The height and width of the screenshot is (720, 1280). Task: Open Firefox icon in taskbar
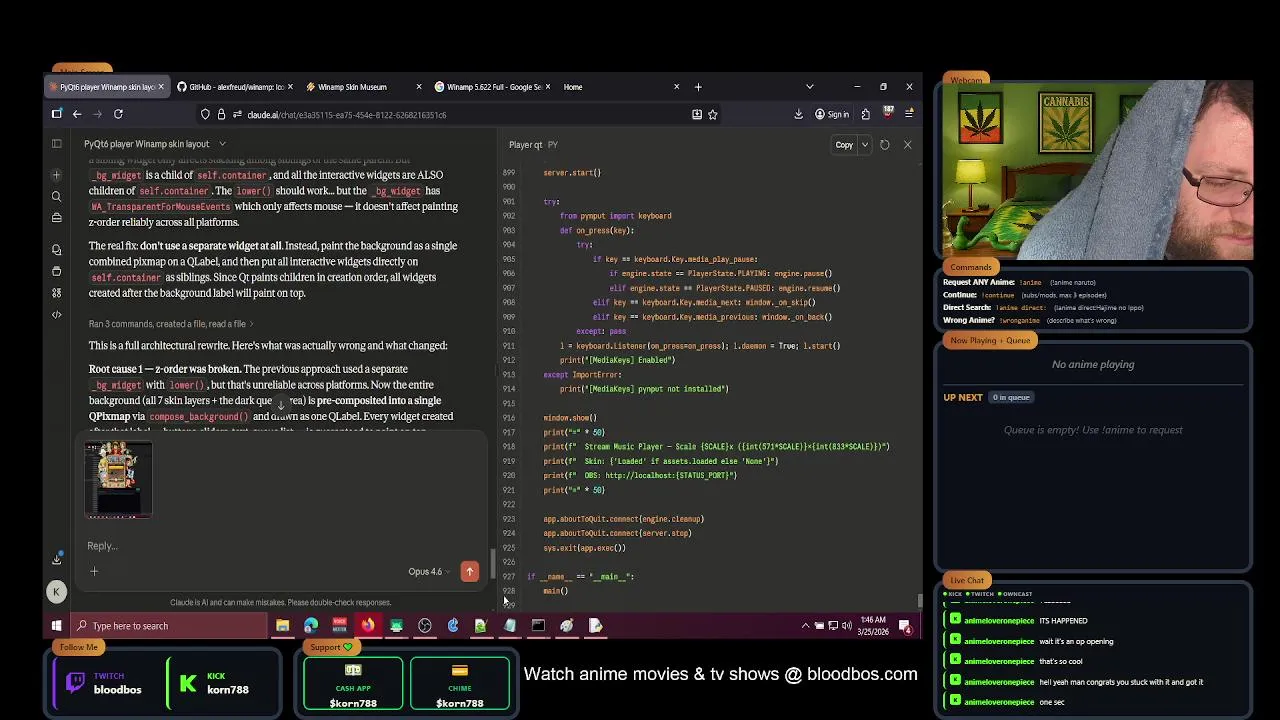[368, 626]
